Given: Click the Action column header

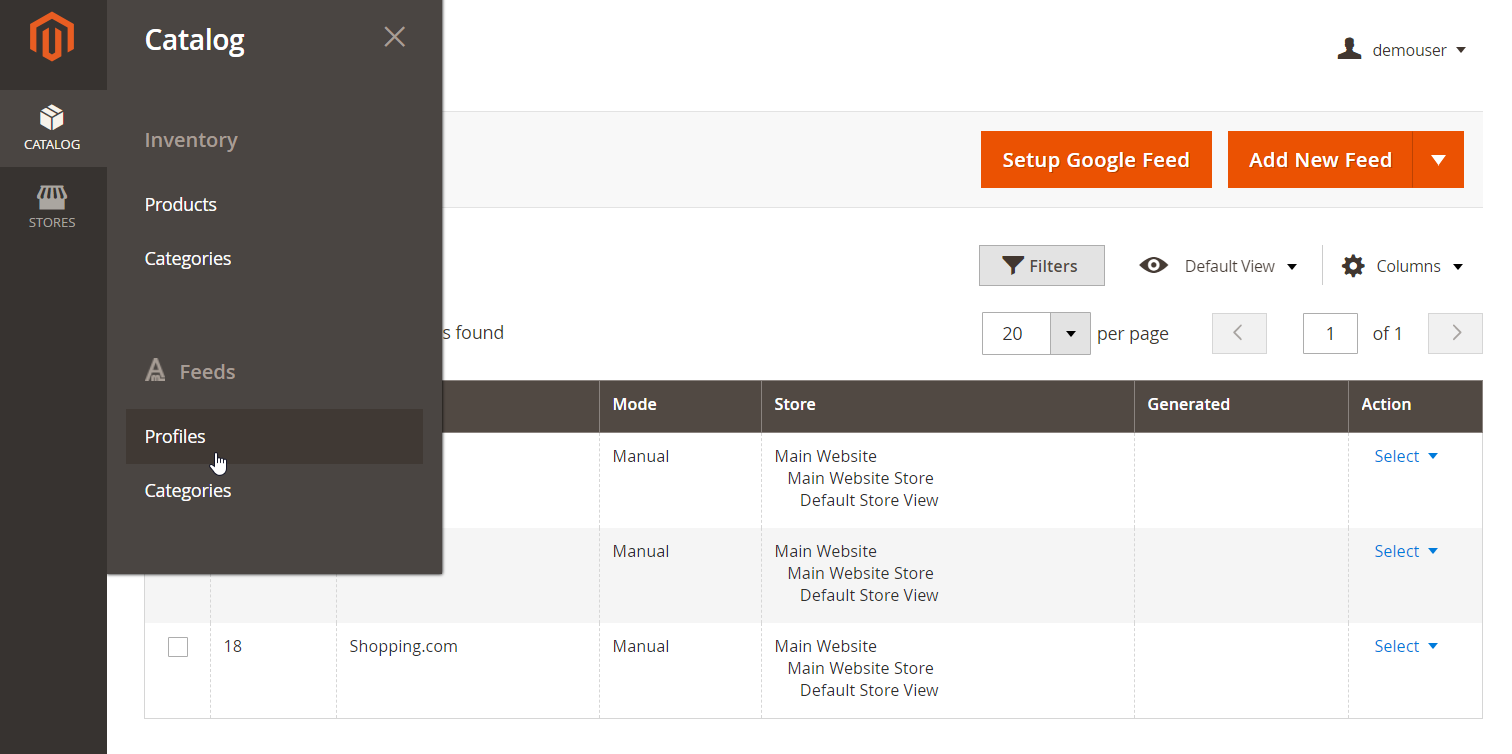Looking at the screenshot, I should coord(1415,405).
